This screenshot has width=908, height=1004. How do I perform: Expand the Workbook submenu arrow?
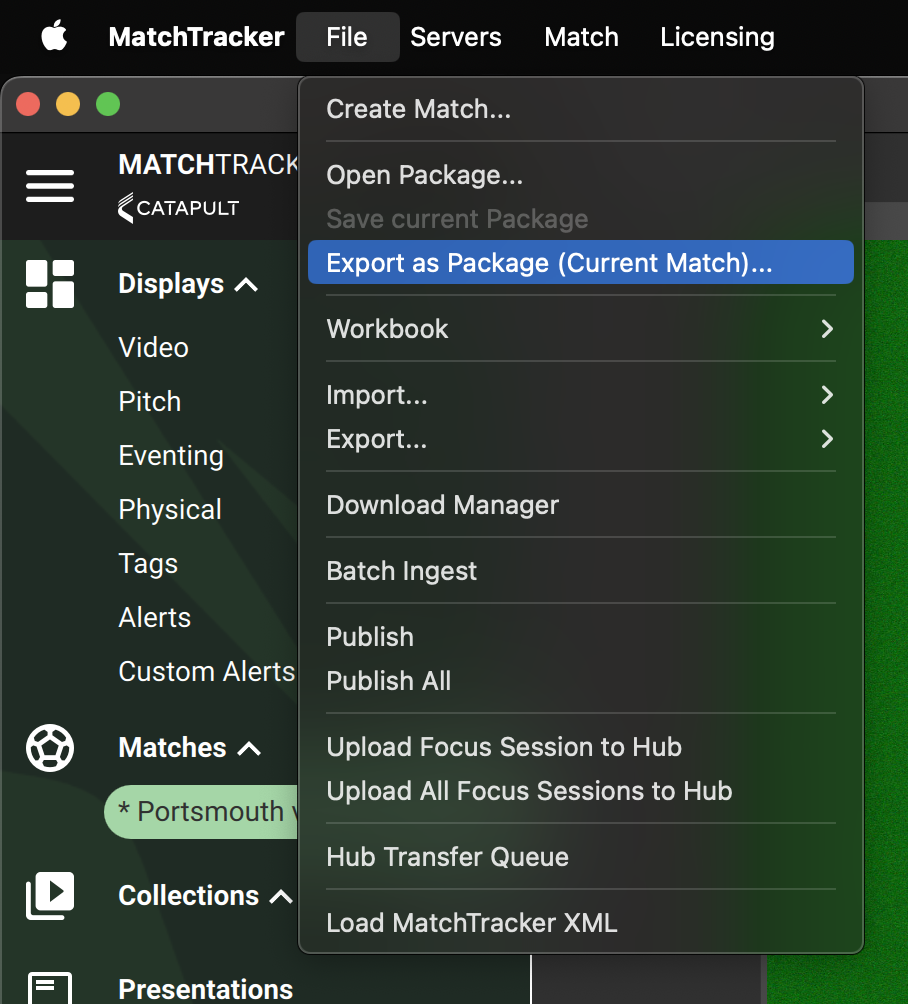(x=827, y=329)
